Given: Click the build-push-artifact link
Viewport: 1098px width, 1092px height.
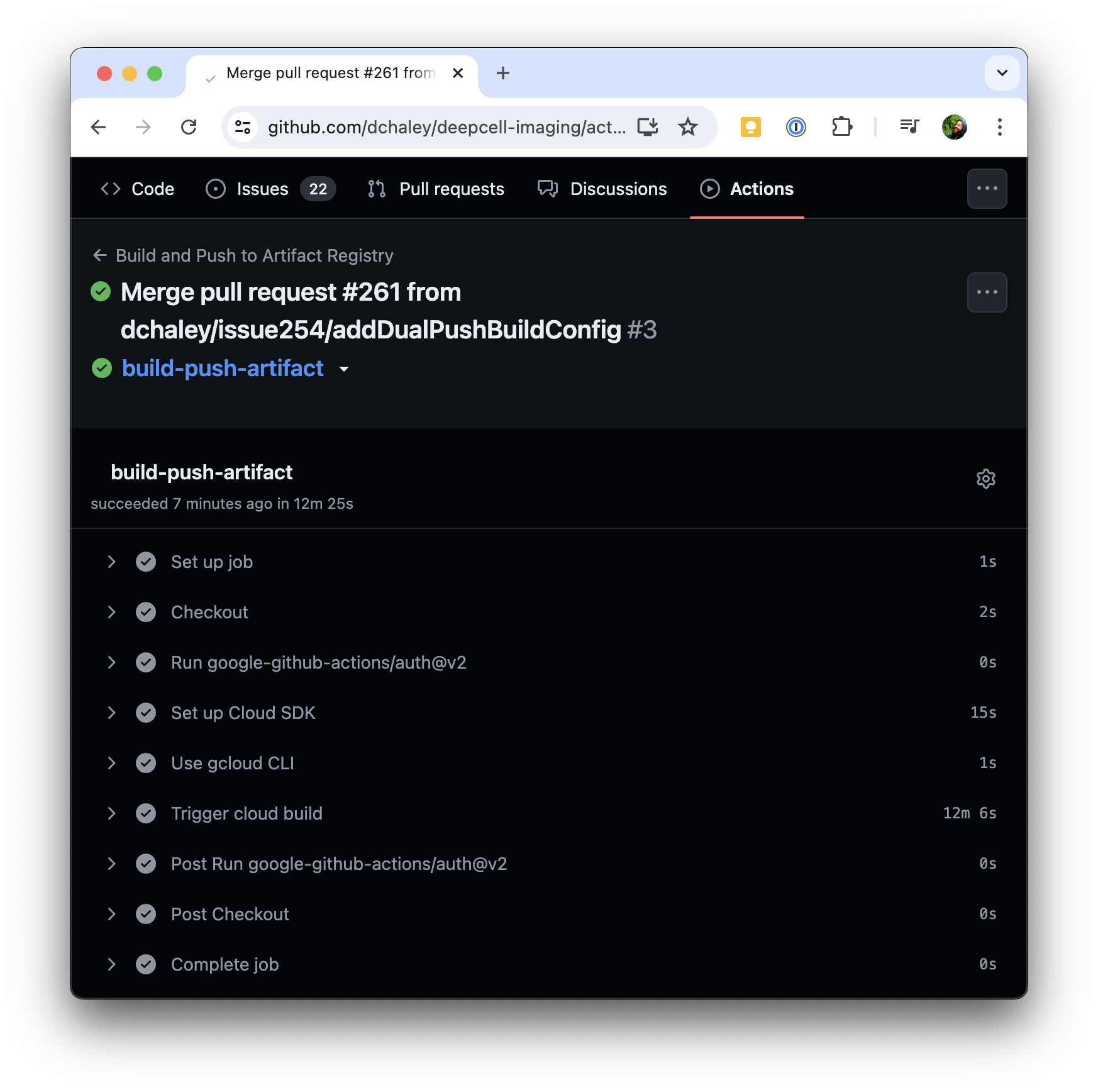Looking at the screenshot, I should coord(223,368).
